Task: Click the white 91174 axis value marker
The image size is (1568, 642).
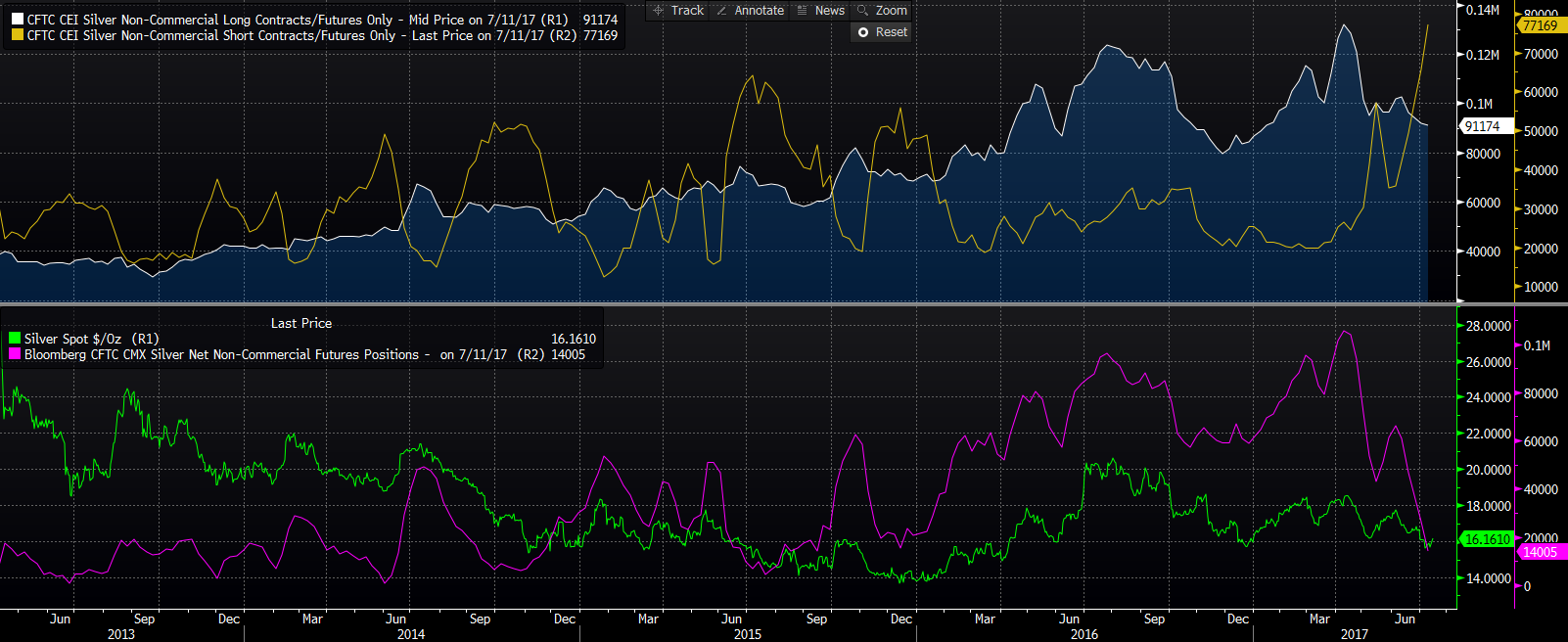Action: 1482,126
